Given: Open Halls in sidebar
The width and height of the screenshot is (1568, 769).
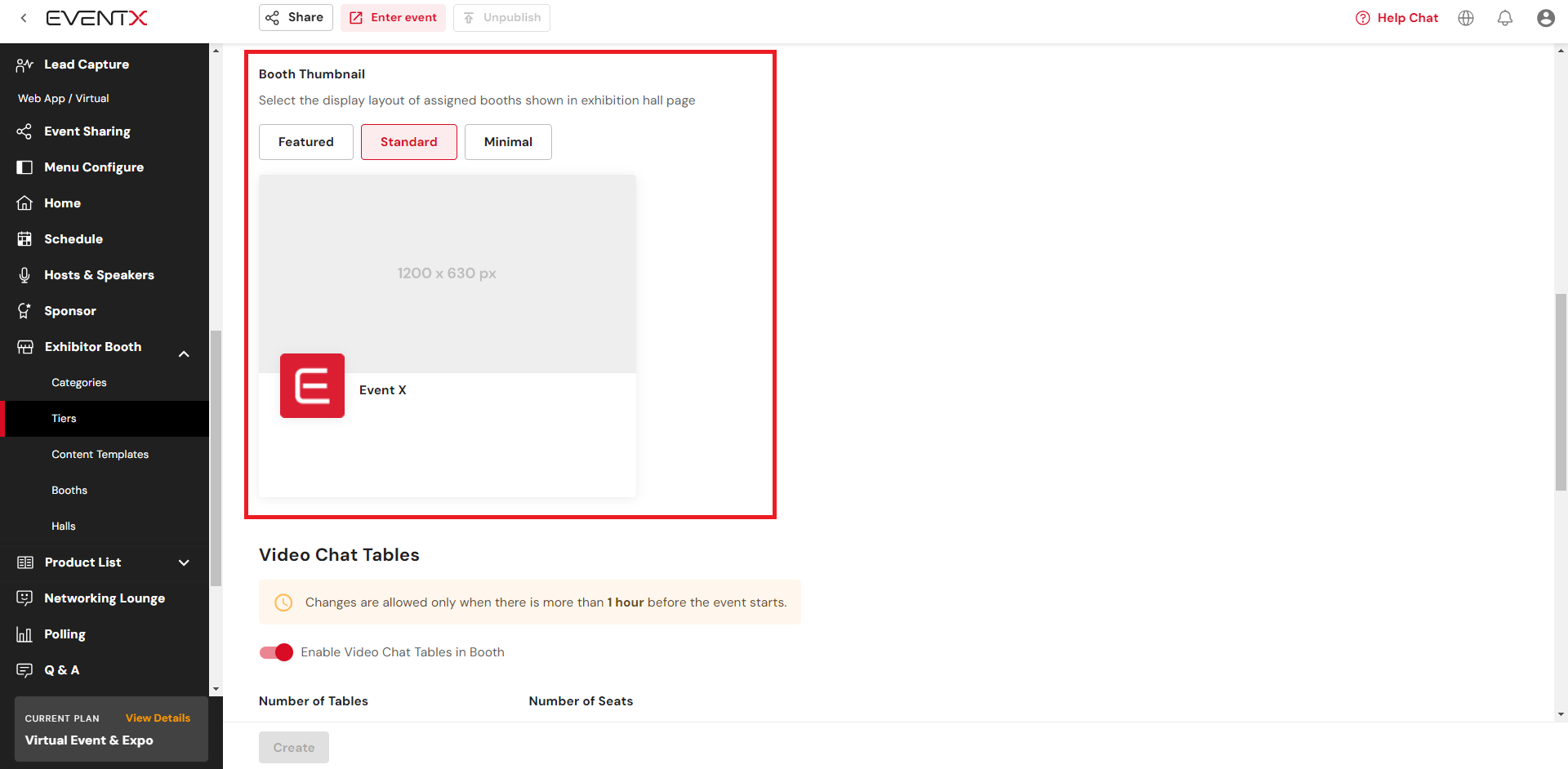Looking at the screenshot, I should click(x=64, y=527).
